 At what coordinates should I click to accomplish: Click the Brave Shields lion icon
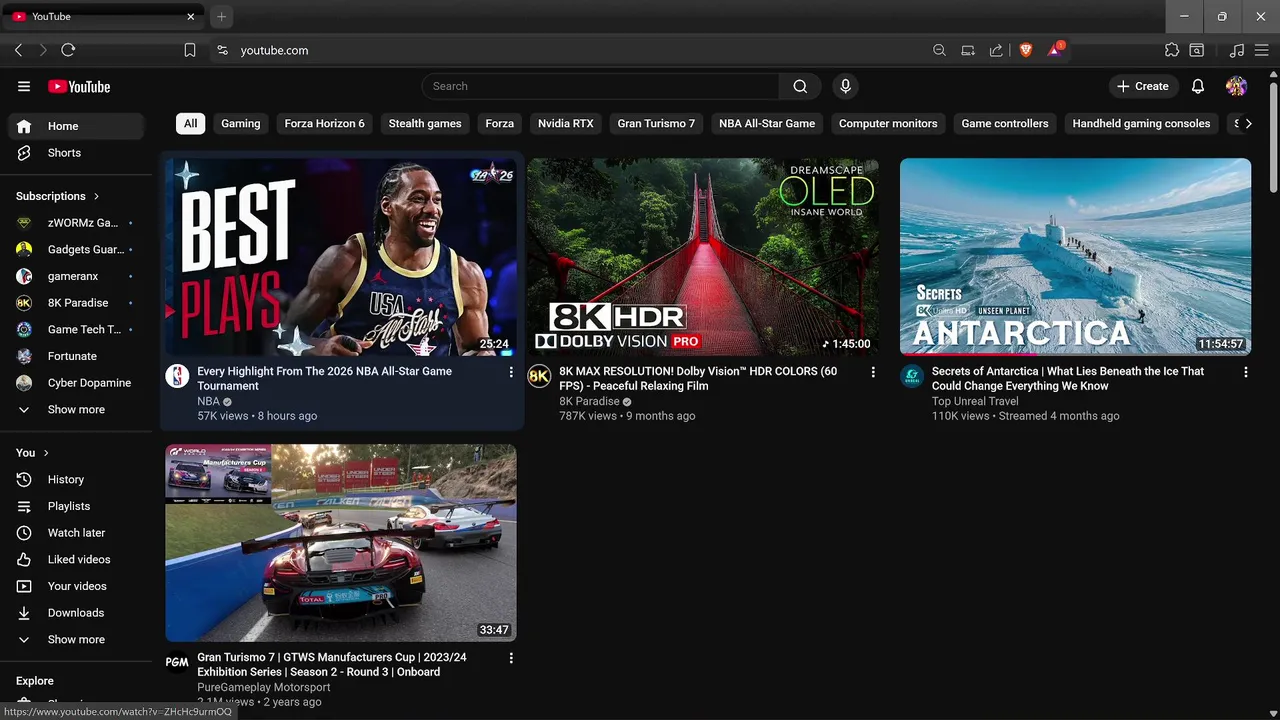[x=1025, y=50]
